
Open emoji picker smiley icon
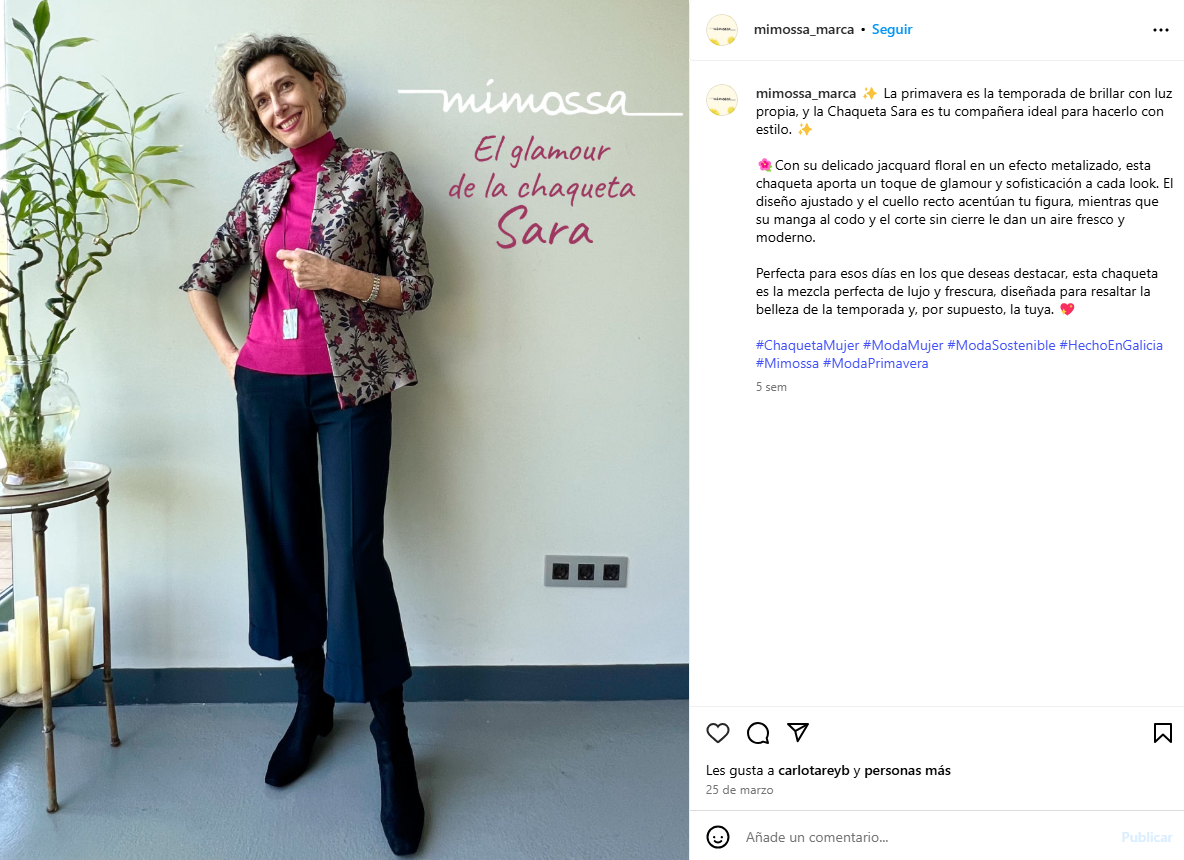[717, 837]
